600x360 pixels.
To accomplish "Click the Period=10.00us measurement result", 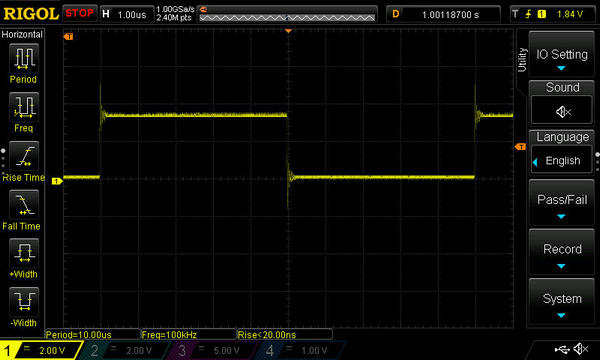I will coord(78,335).
